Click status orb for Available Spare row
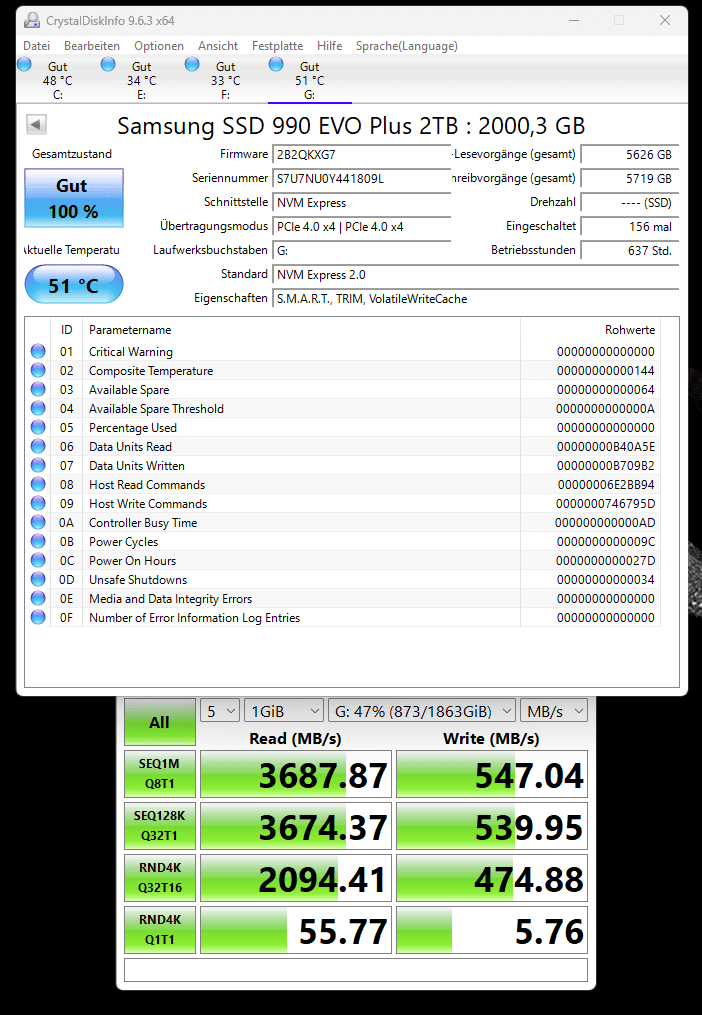702x1015 pixels. click(x=38, y=389)
